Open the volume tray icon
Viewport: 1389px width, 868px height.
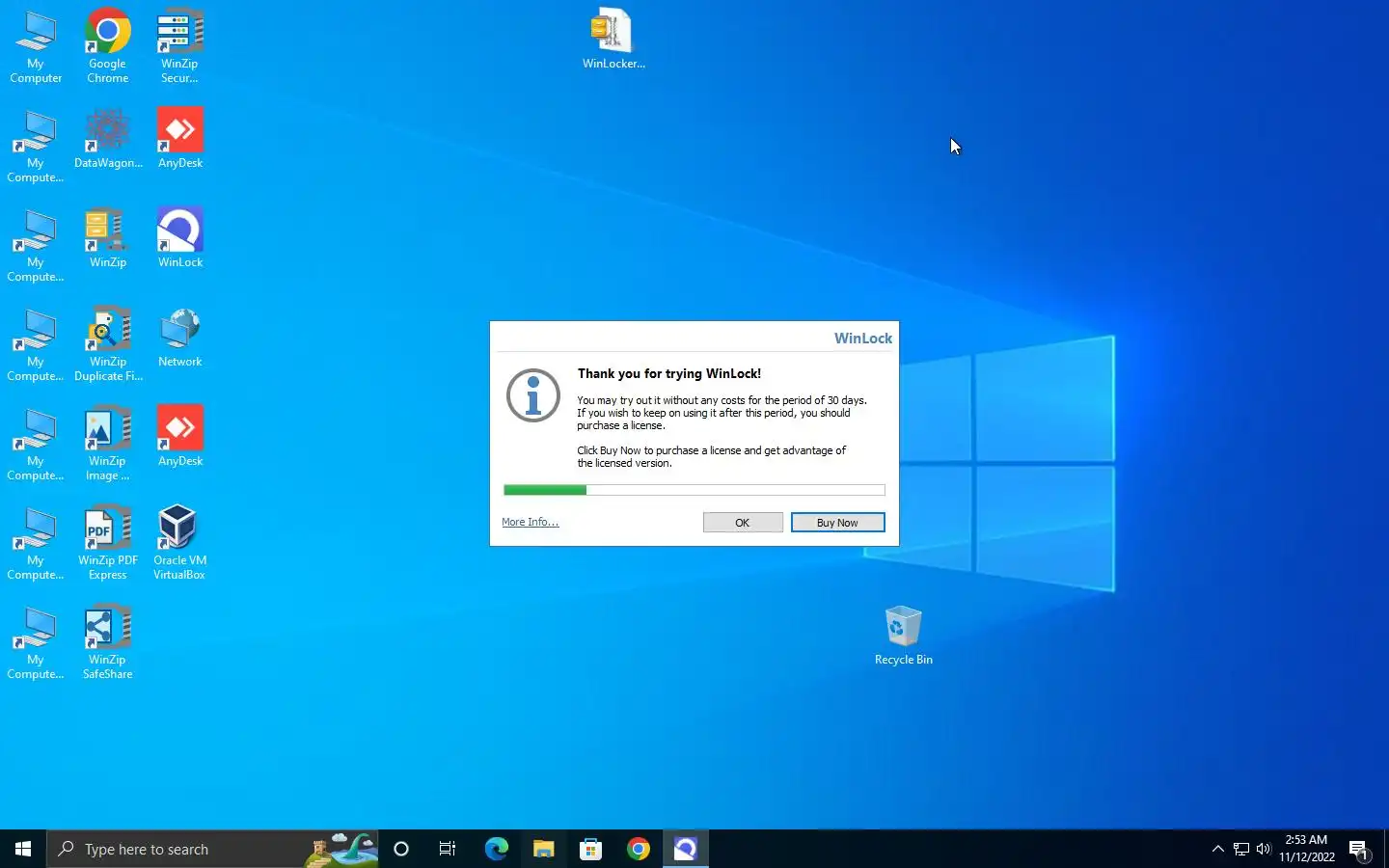(1264, 849)
